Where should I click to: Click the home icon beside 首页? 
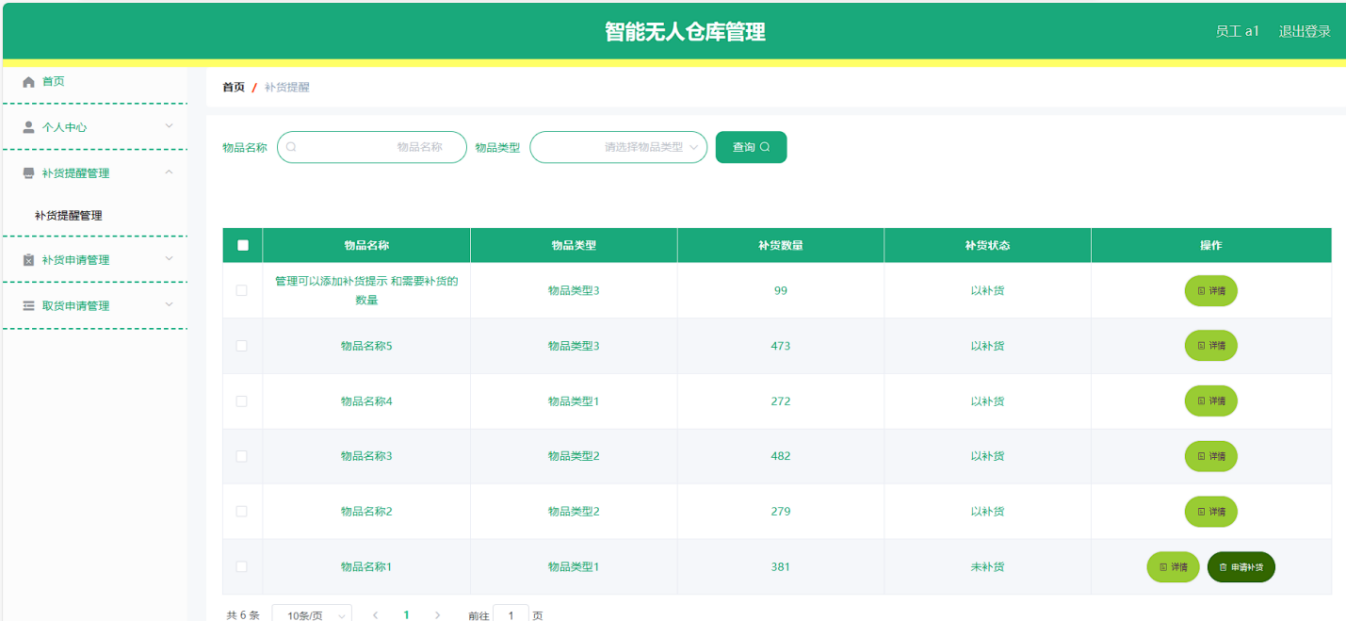[x=29, y=82]
